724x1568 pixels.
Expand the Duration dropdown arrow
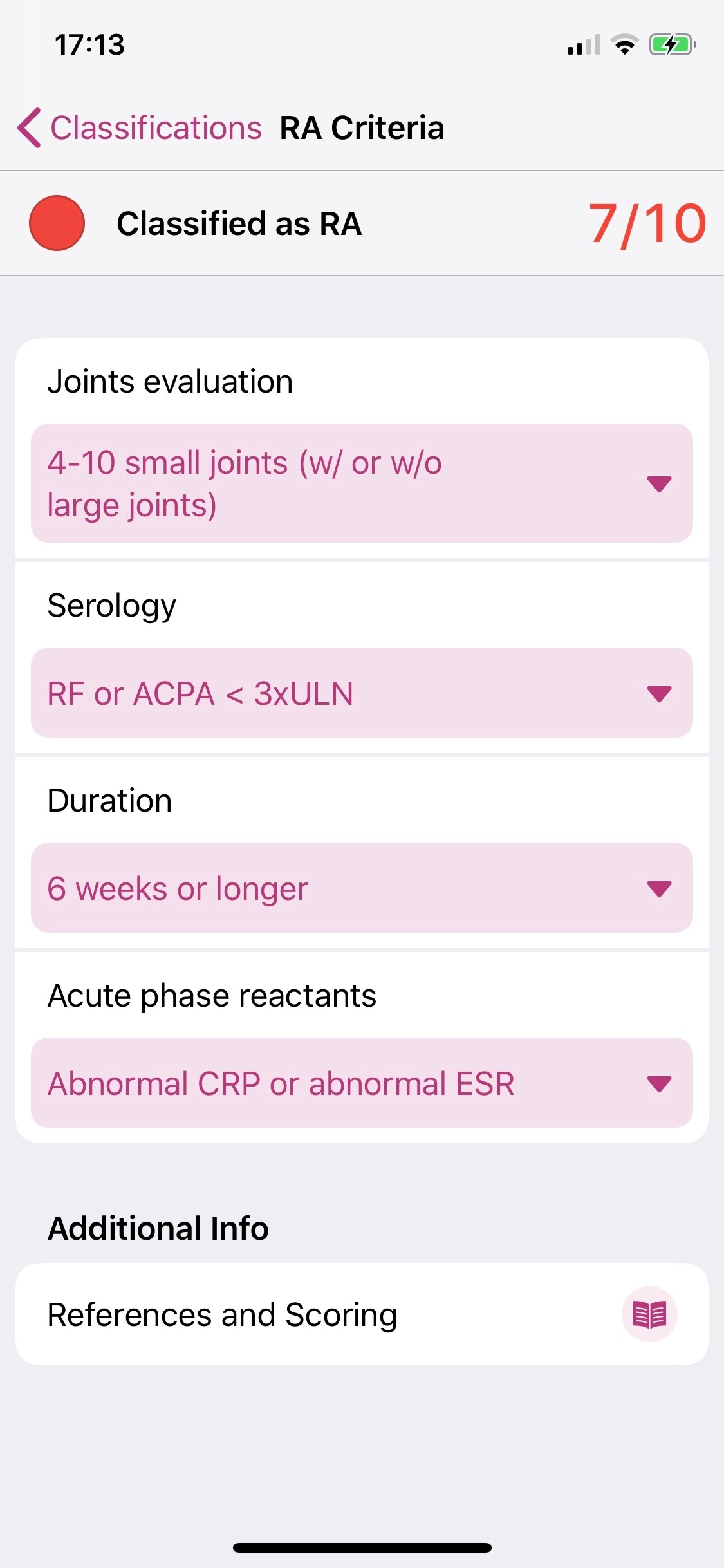(659, 888)
